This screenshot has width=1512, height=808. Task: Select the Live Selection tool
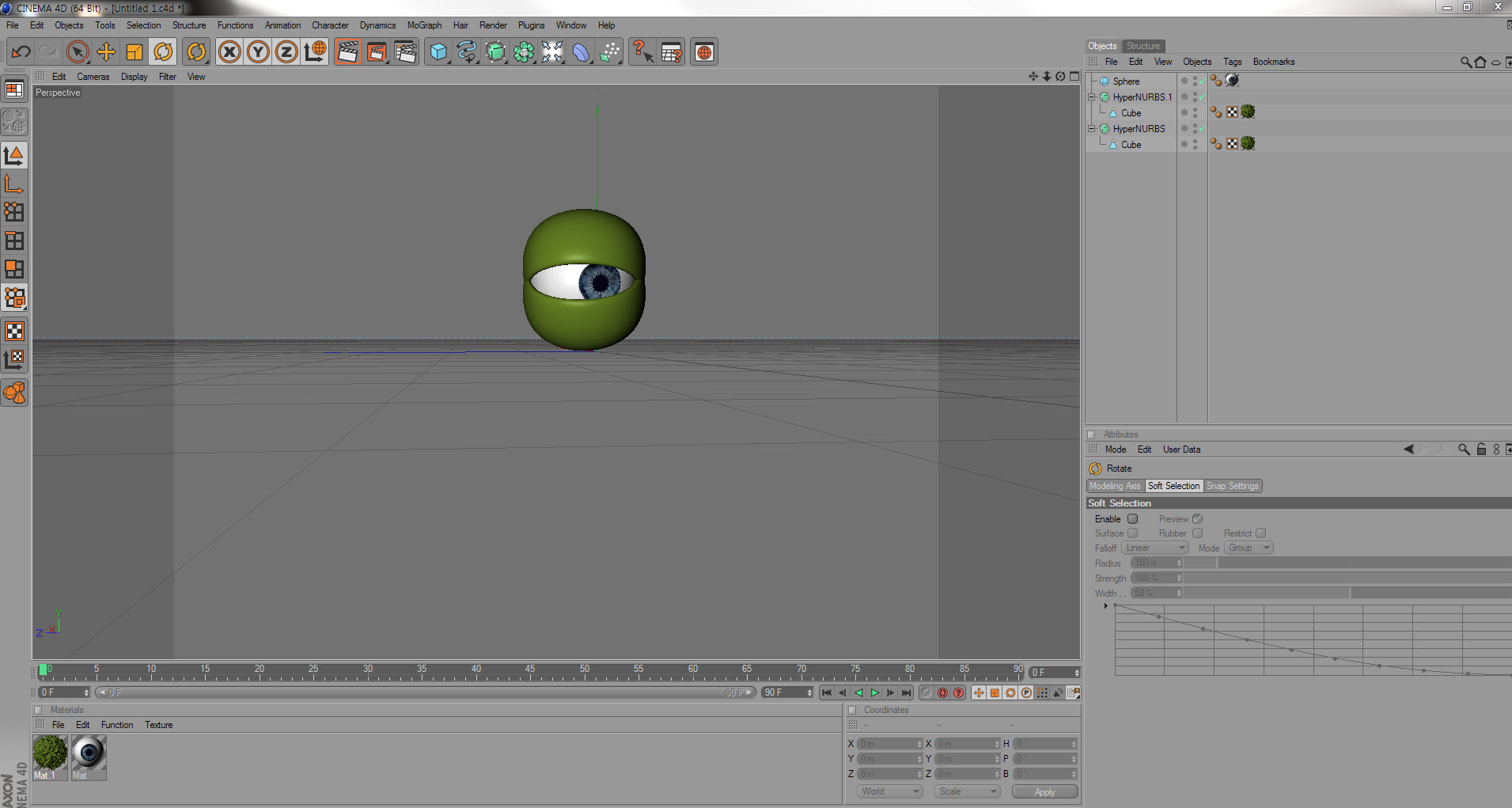tap(78, 52)
